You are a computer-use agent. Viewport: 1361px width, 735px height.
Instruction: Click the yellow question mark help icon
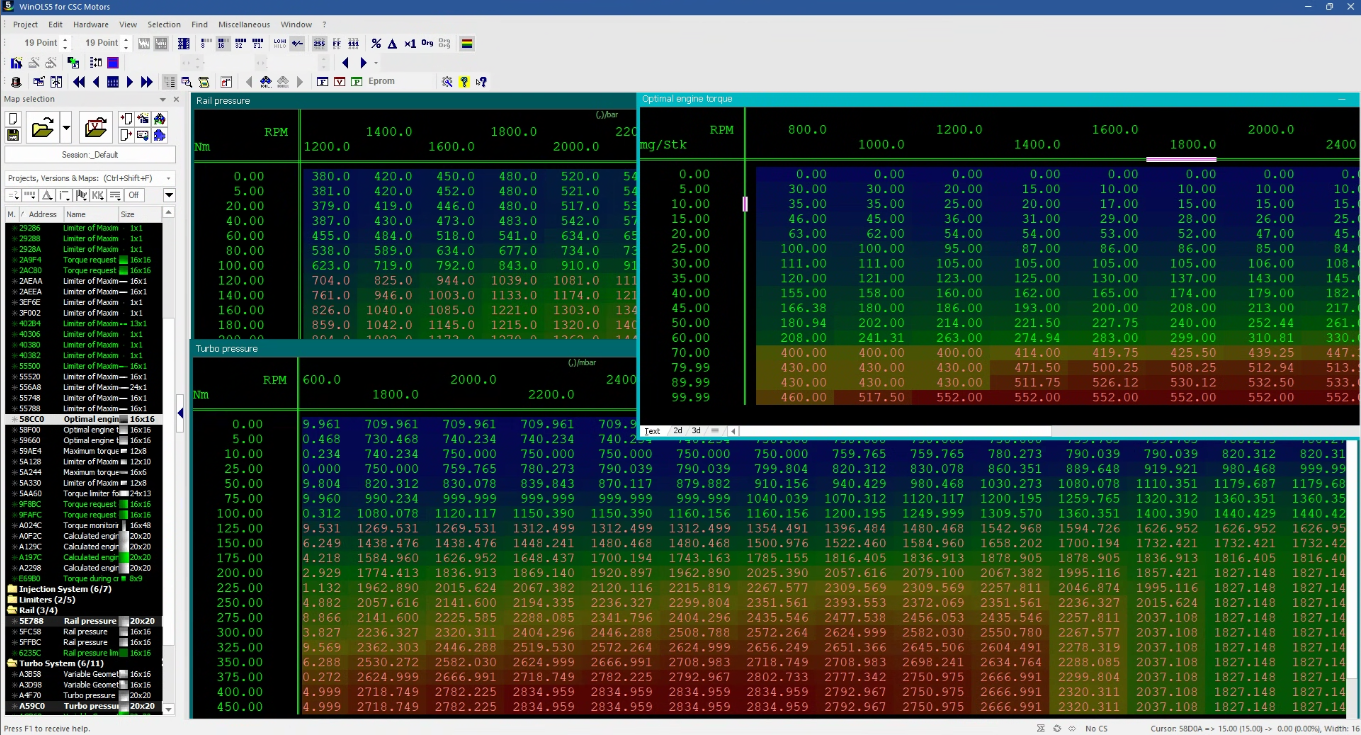[x=464, y=82]
